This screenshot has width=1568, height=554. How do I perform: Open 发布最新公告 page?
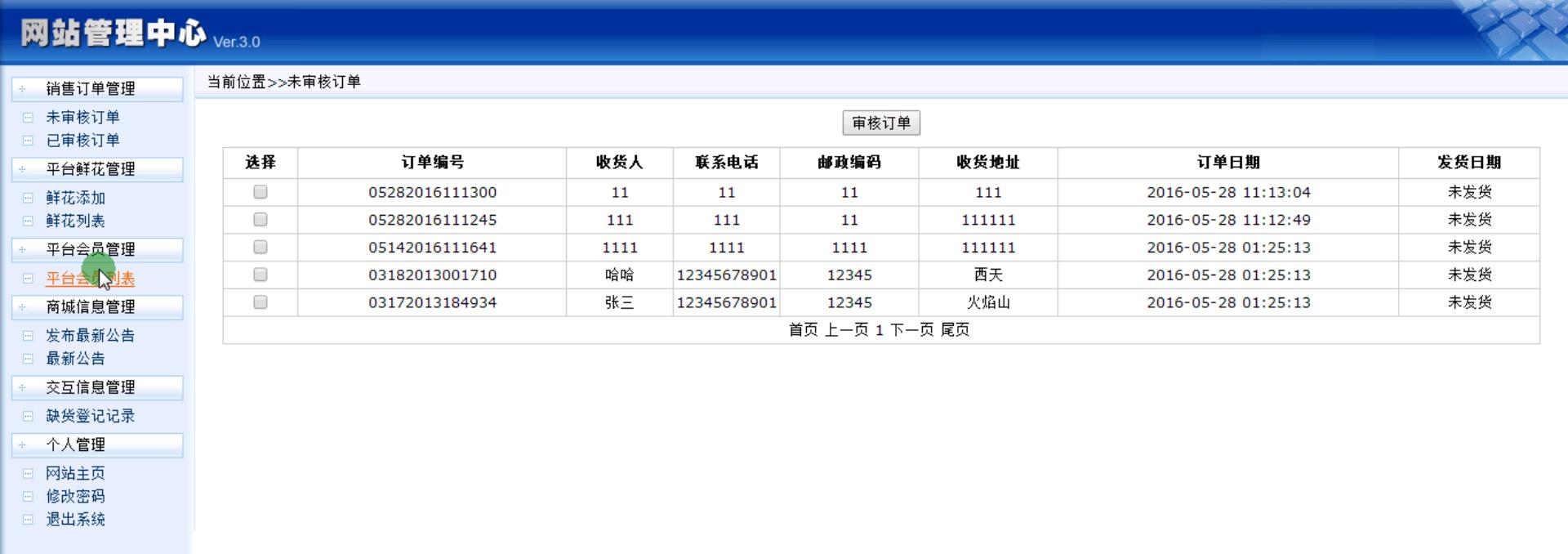coord(90,336)
